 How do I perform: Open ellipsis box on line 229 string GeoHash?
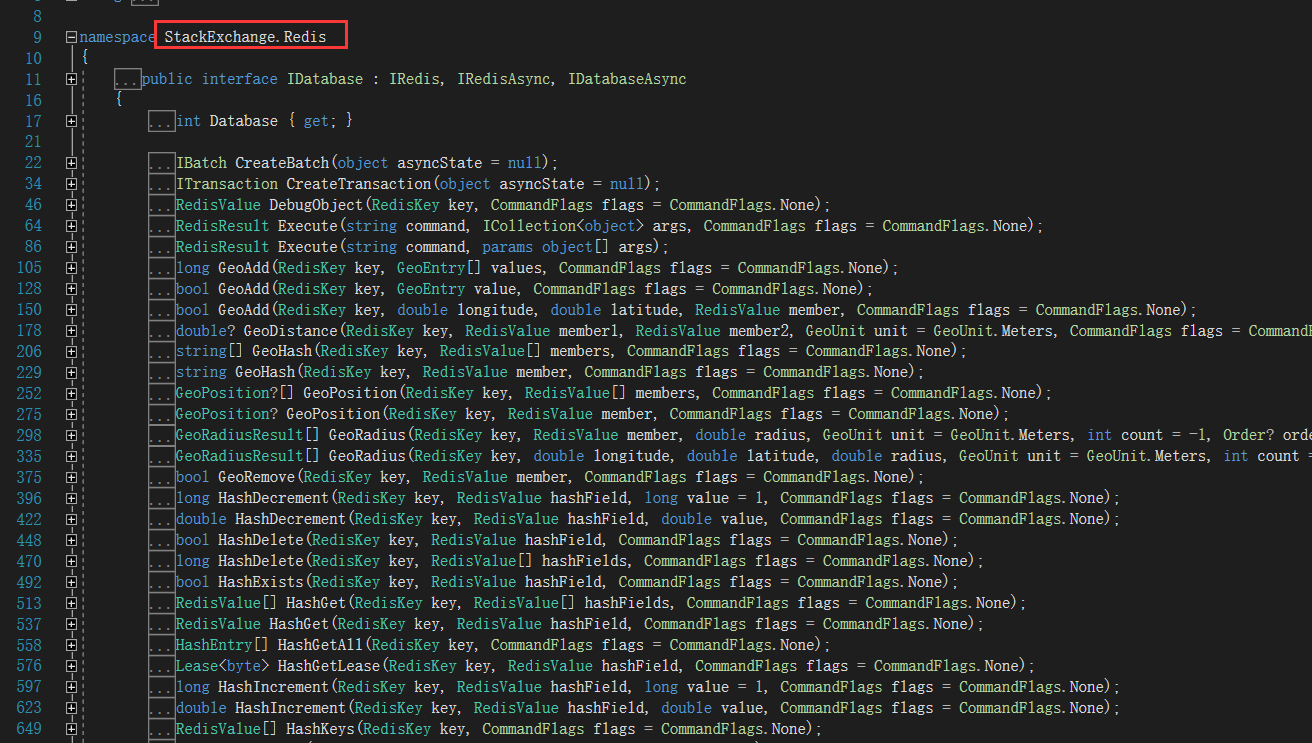(161, 373)
